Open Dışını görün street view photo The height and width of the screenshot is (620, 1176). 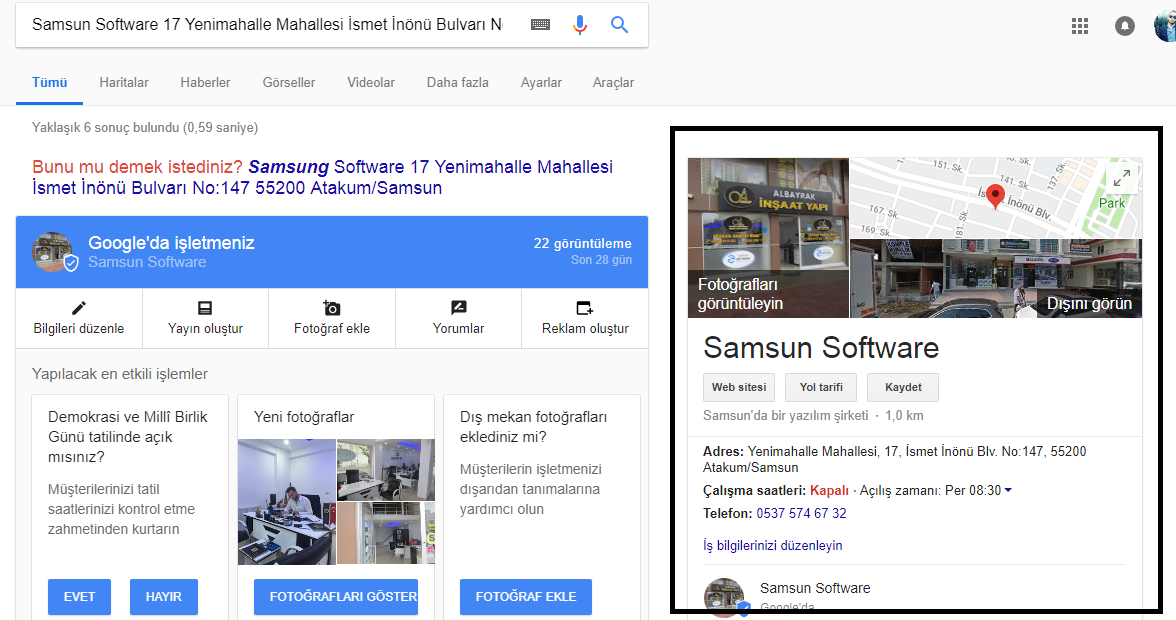pyautogui.click(x=996, y=279)
